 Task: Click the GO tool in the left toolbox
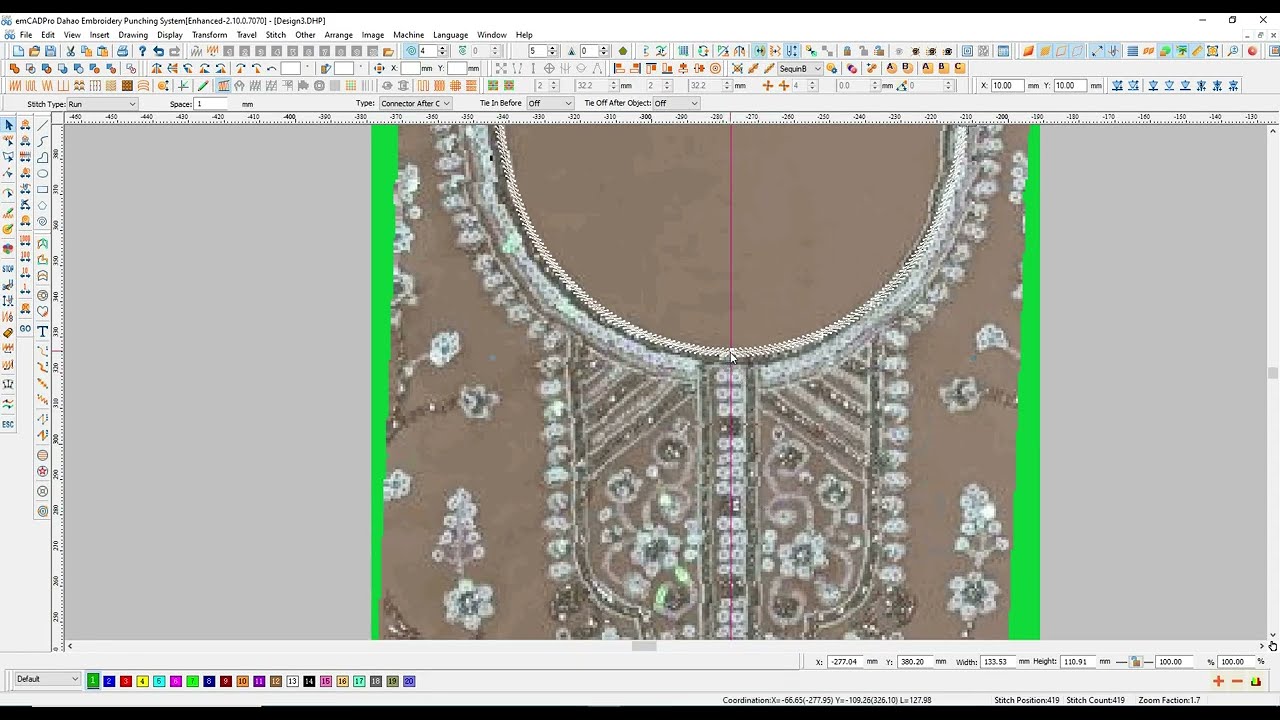click(x=25, y=329)
